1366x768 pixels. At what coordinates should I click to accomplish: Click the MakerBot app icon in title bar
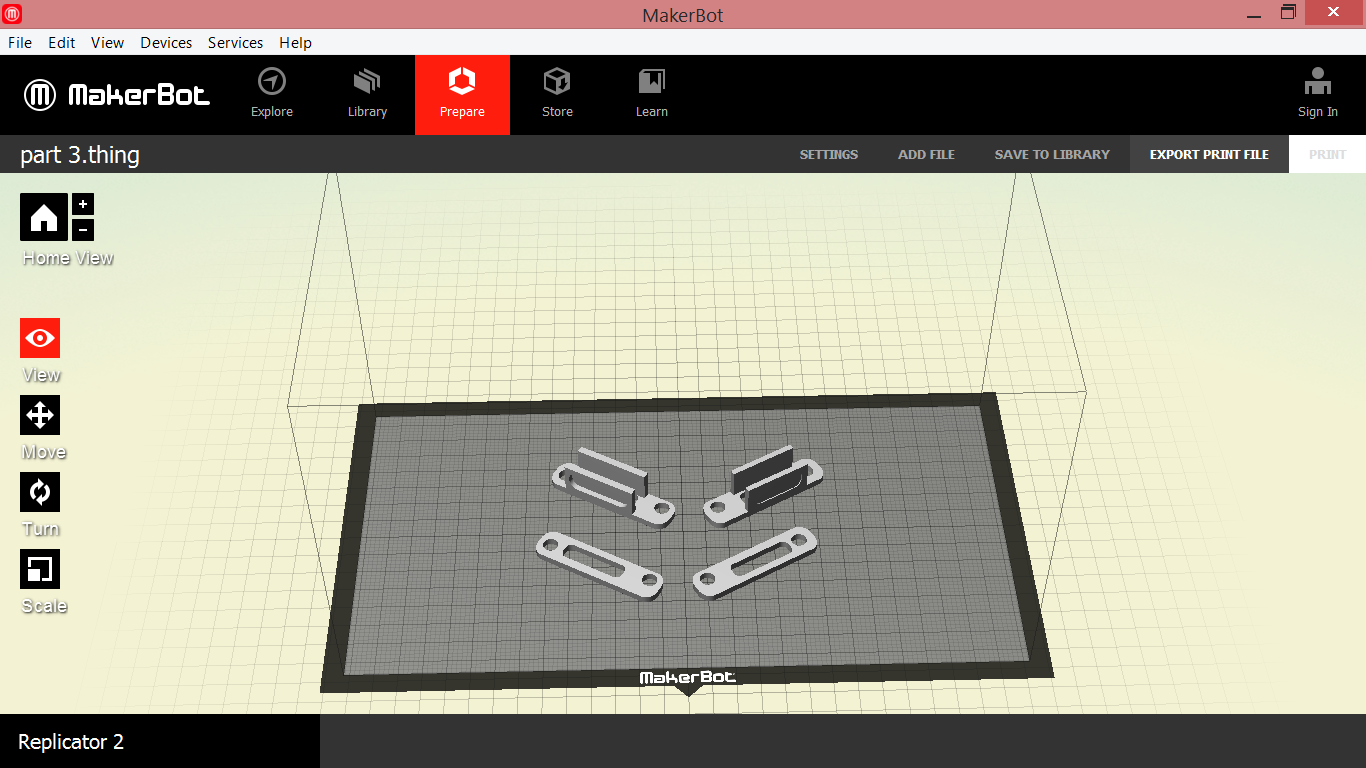point(13,14)
